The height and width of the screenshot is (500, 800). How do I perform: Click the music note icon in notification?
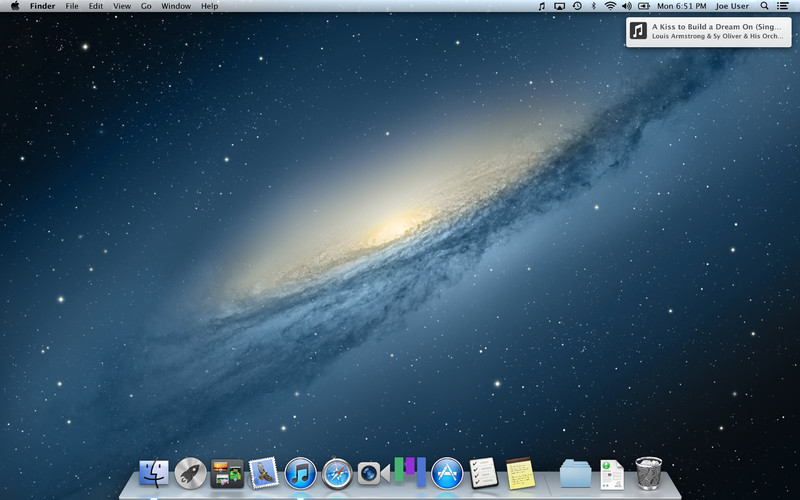[638, 31]
